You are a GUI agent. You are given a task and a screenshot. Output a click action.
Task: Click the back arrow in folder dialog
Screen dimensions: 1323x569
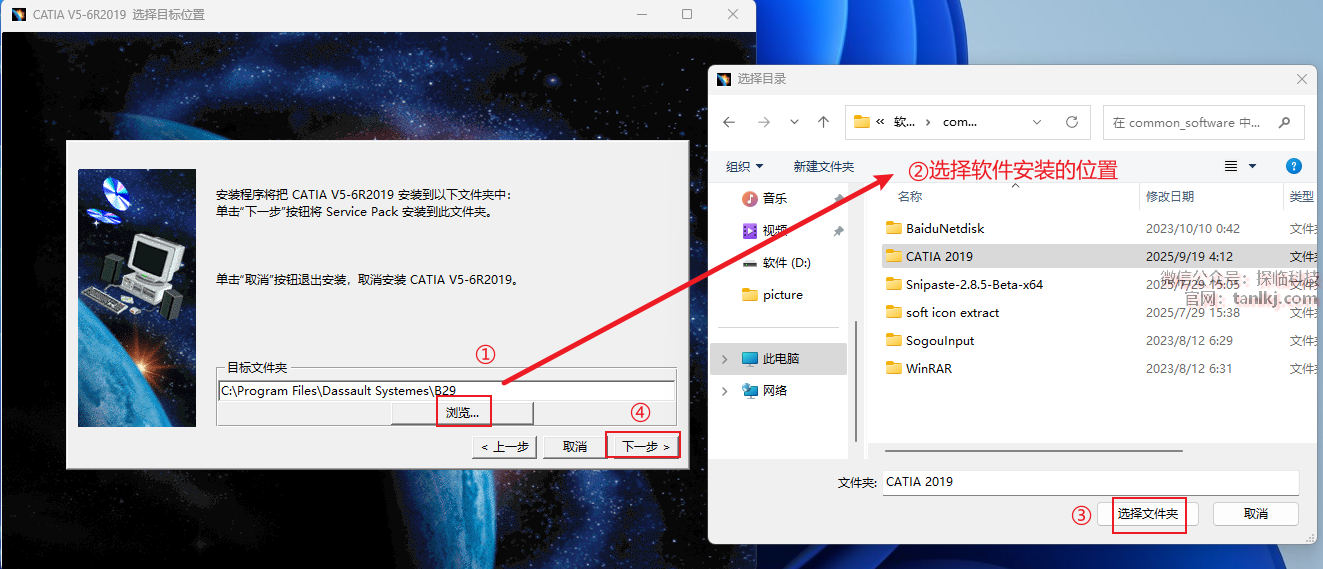click(x=729, y=122)
